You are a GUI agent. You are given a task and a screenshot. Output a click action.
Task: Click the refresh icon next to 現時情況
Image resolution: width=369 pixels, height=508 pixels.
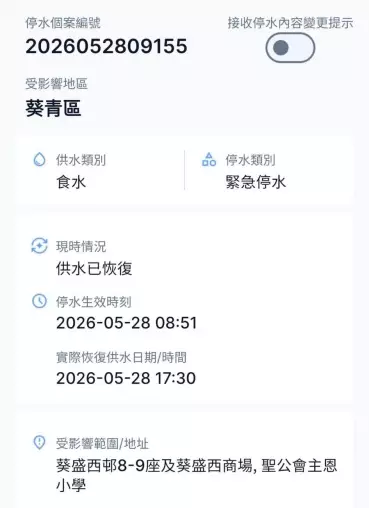pyautogui.click(x=39, y=246)
